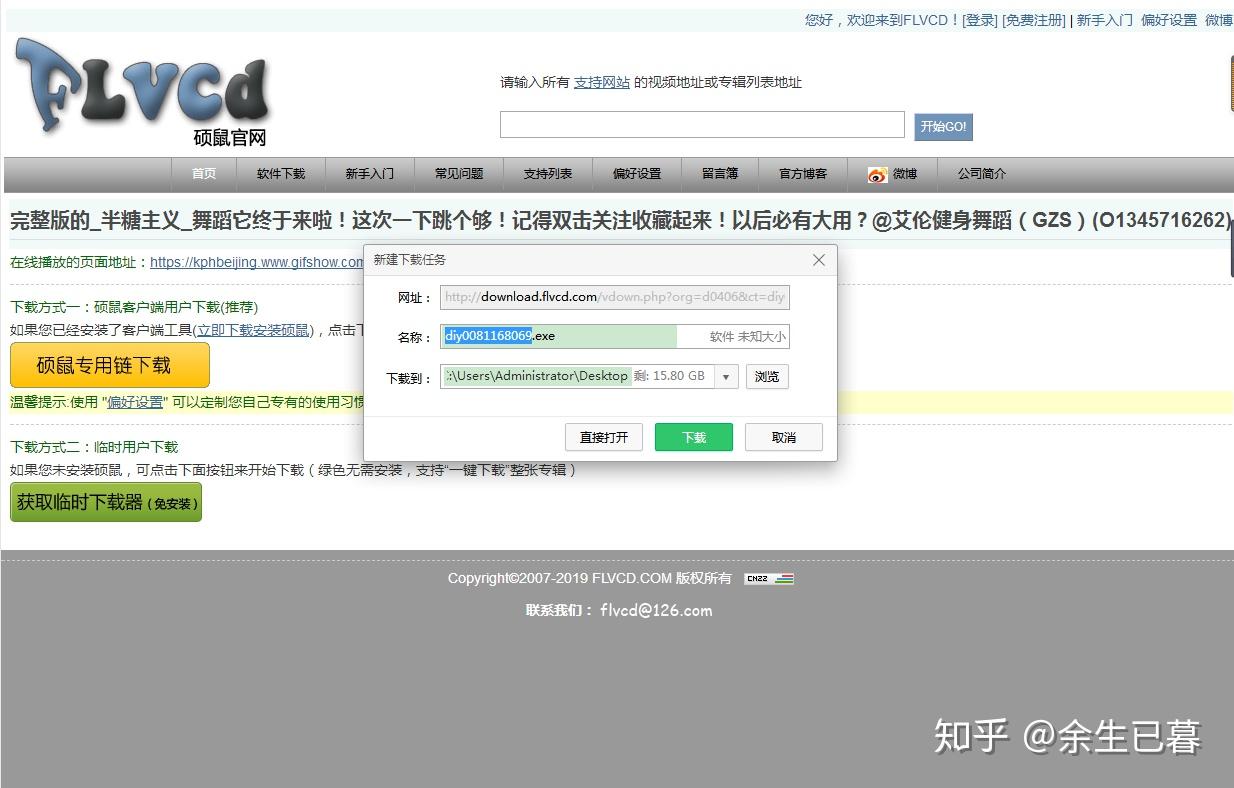This screenshot has width=1234, height=788.
Task: Click the FLVCD logo image
Action: pyautogui.click(x=142, y=93)
